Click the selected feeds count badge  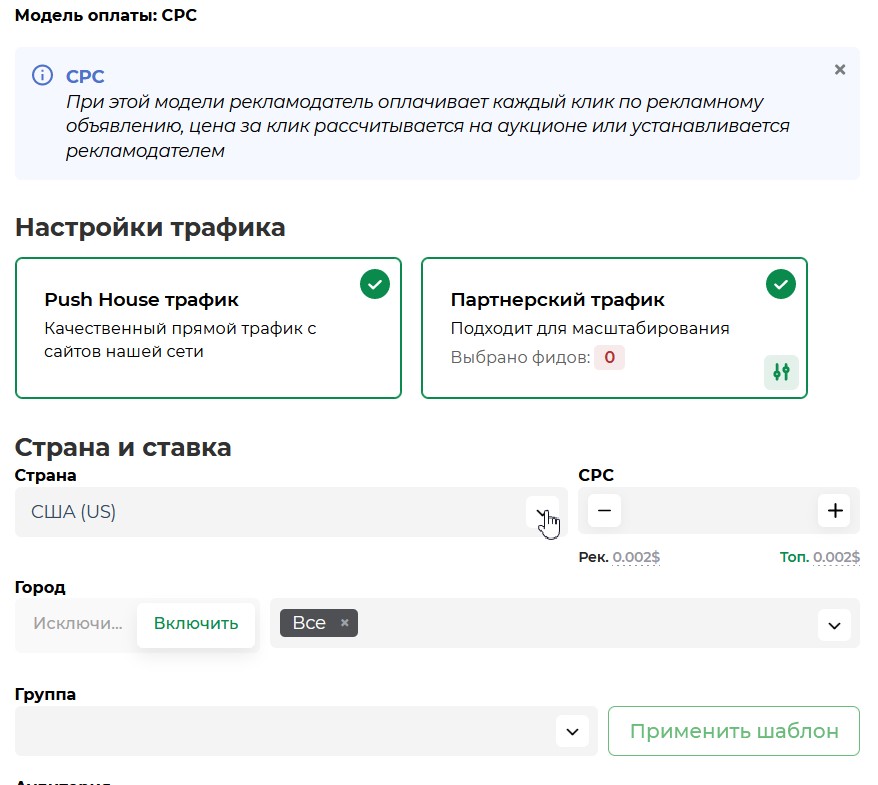[x=609, y=357]
